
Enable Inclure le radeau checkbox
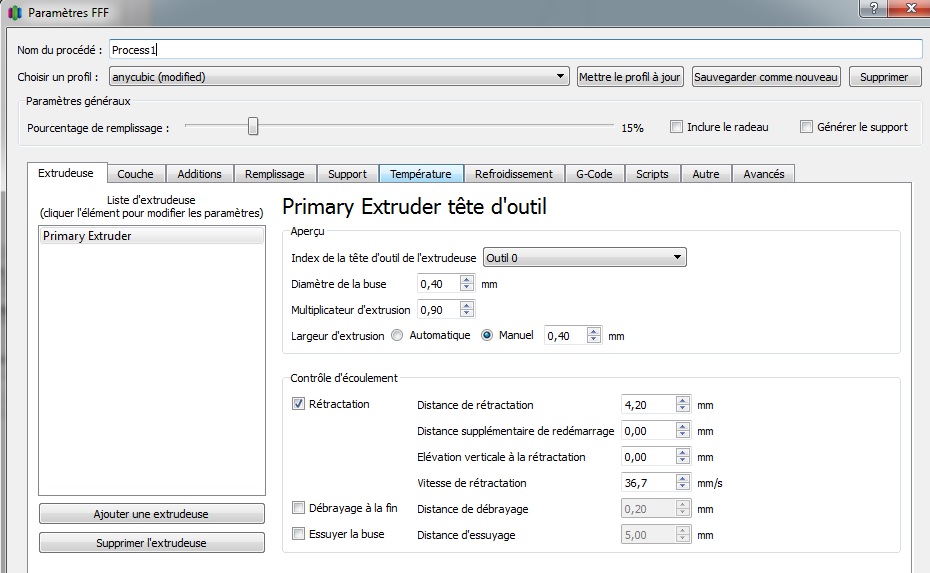pos(676,126)
